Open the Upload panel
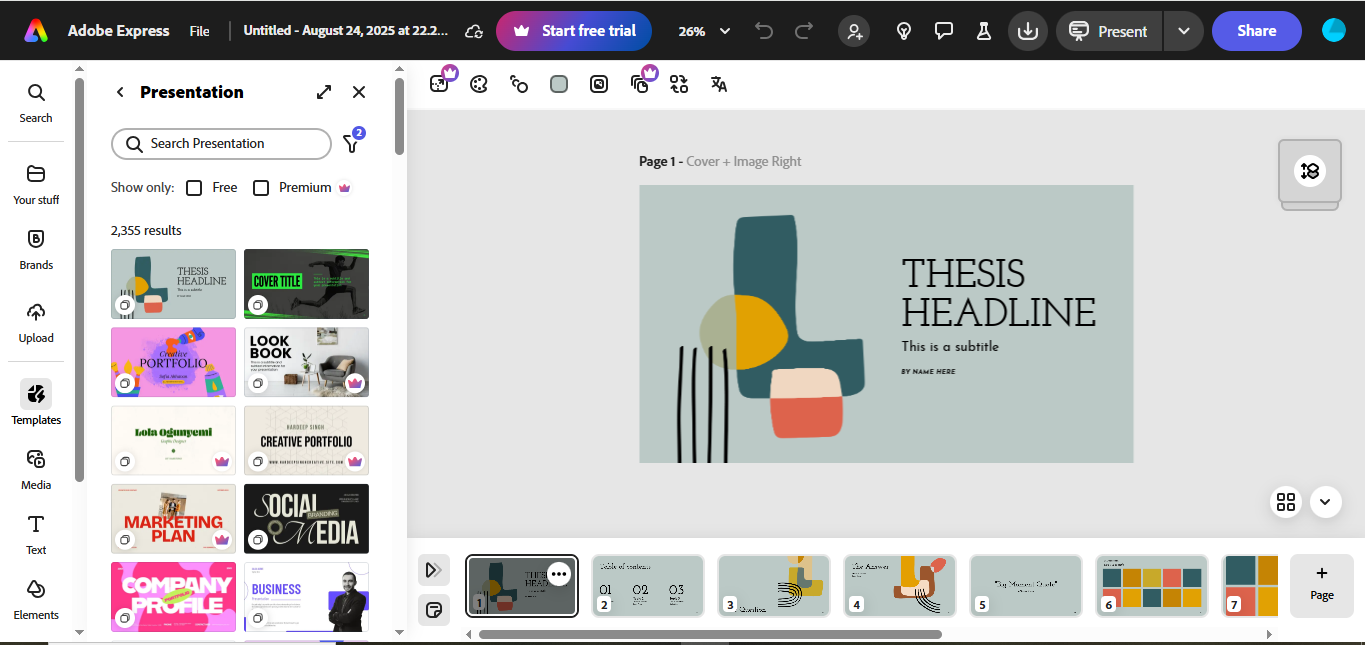The height and width of the screenshot is (645, 1365). tap(36, 321)
